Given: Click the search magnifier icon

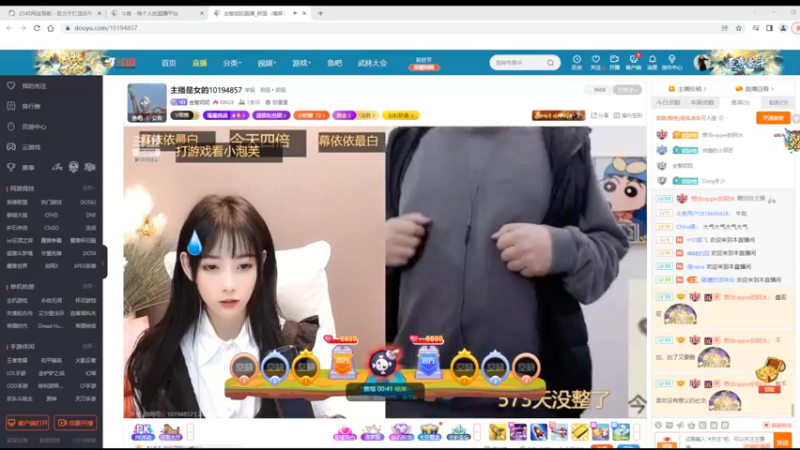Looking at the screenshot, I should coord(551,63).
